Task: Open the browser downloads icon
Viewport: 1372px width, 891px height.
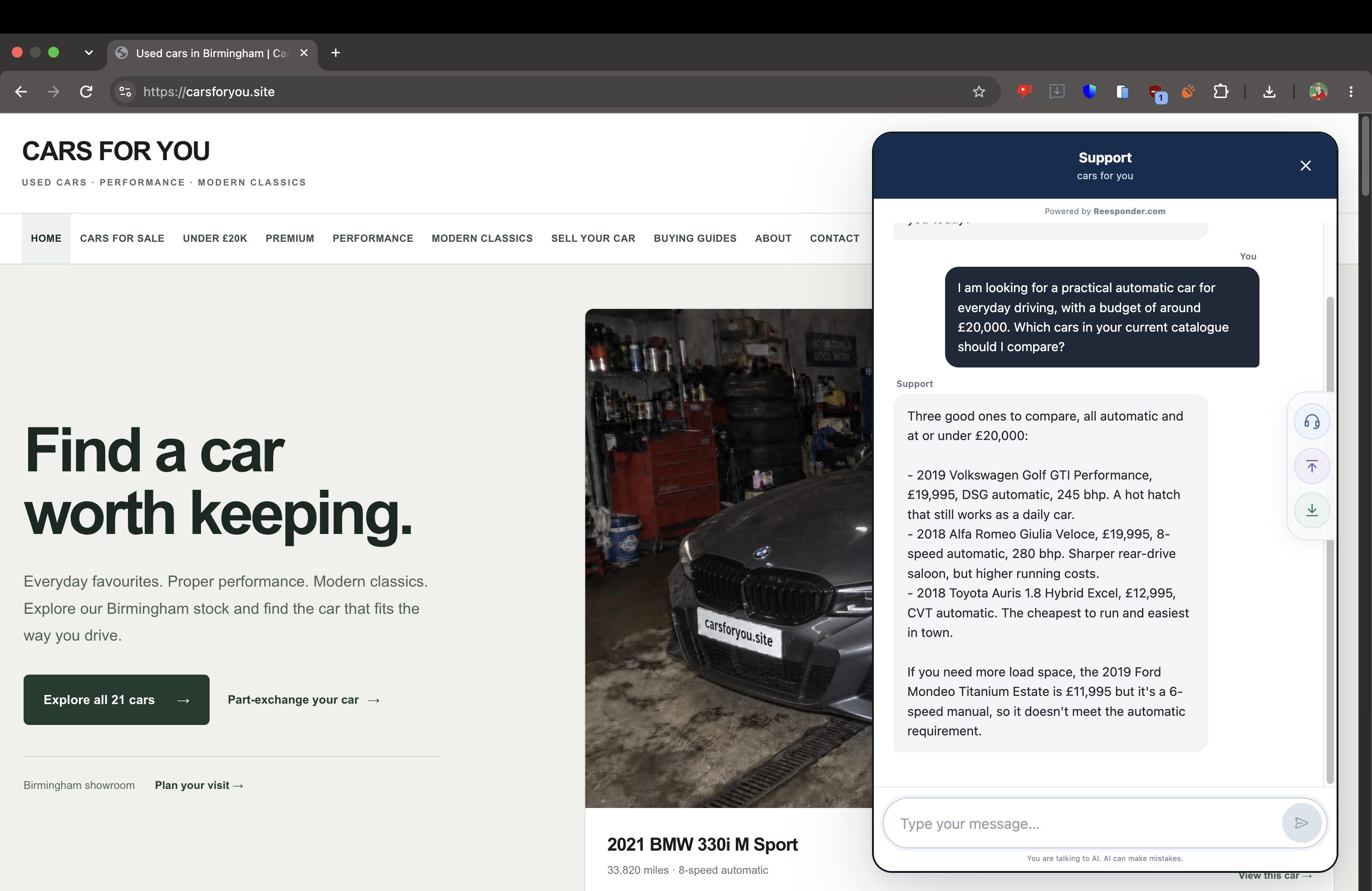Action: coord(1269,91)
